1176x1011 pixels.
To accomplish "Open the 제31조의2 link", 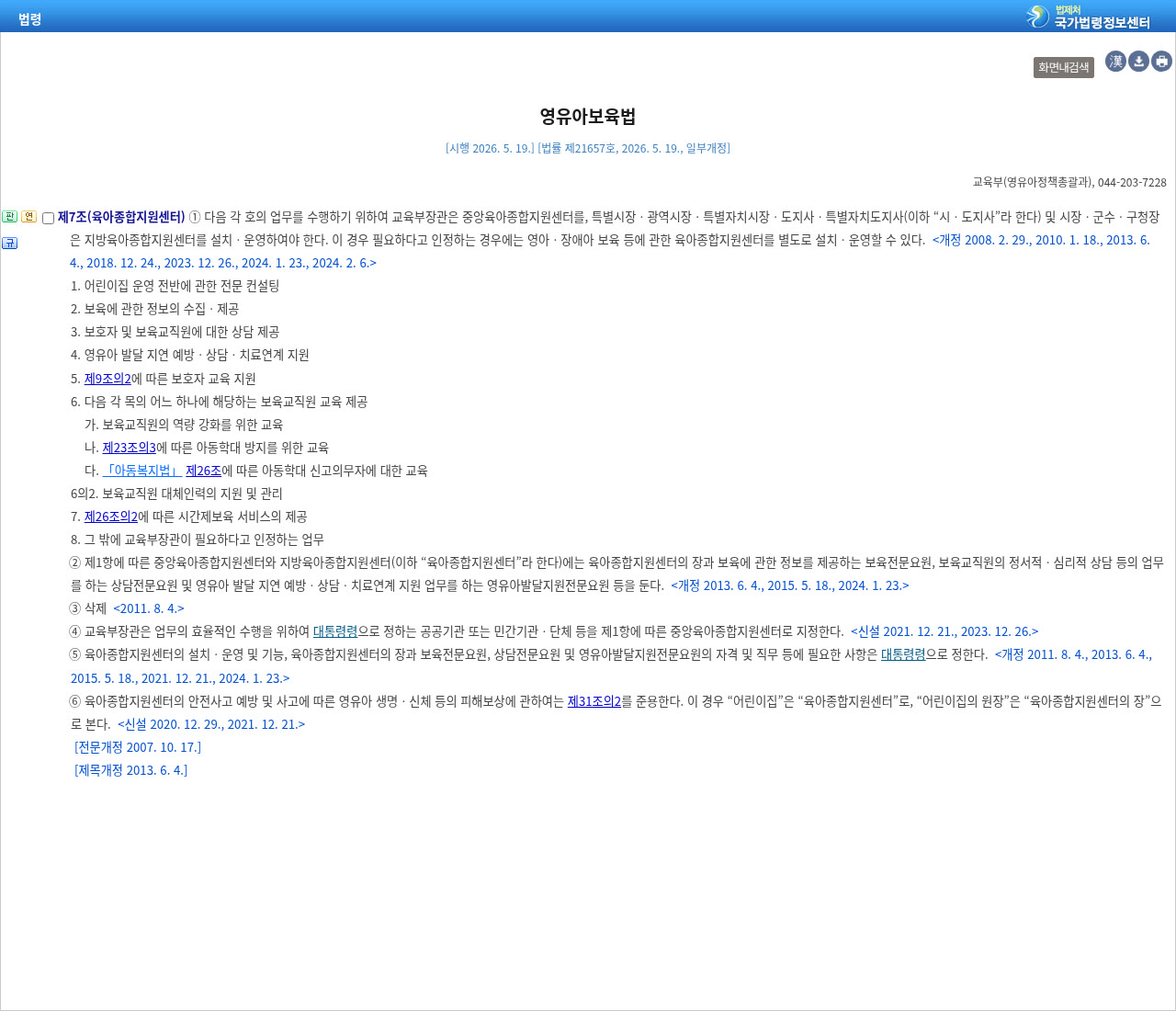I will click(594, 701).
